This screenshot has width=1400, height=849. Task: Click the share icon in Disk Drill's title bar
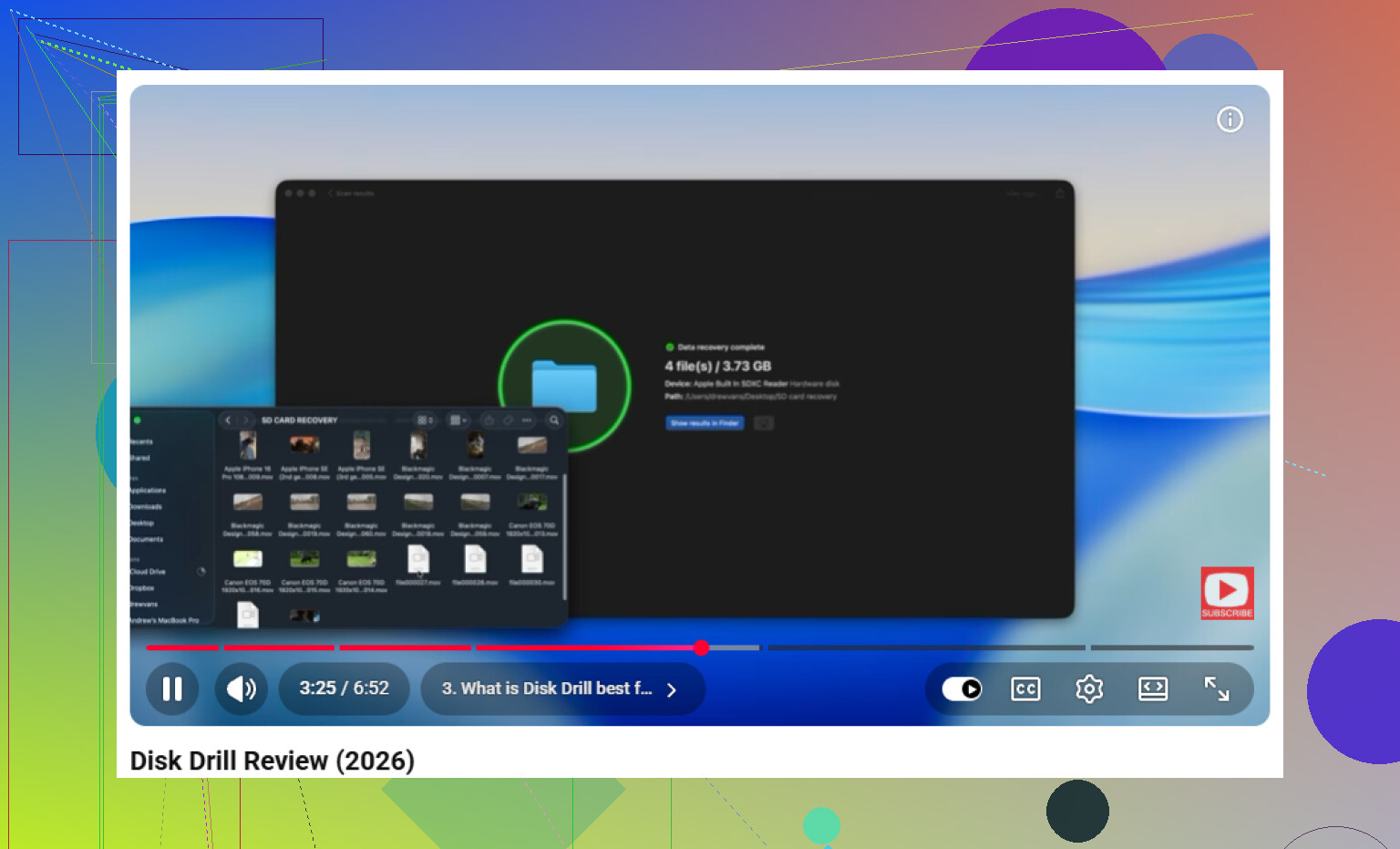tap(1059, 193)
